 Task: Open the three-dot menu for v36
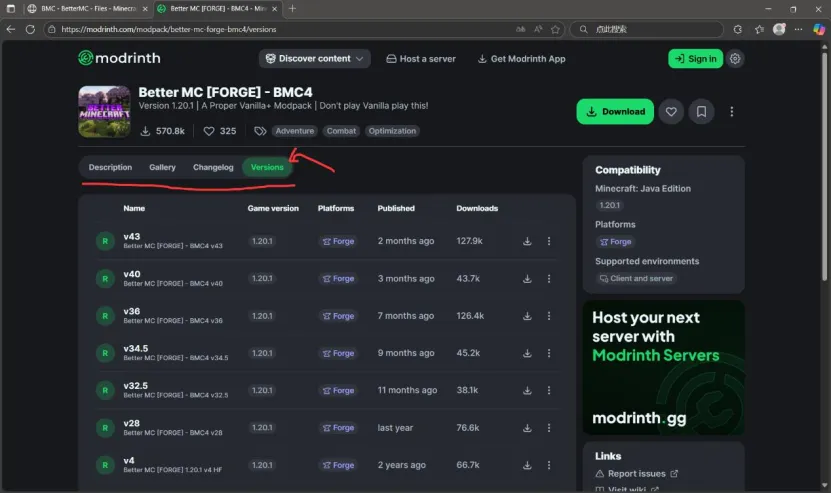pyautogui.click(x=548, y=316)
